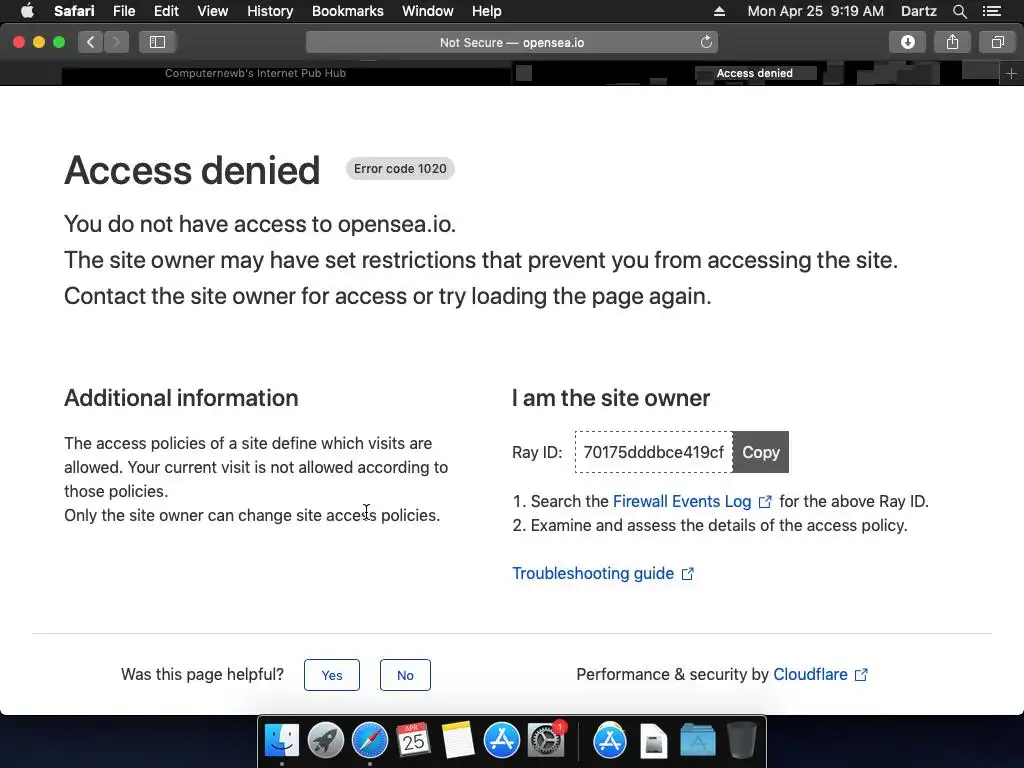Open the Trash in Dock
The image size is (1024, 768).
click(x=742, y=741)
